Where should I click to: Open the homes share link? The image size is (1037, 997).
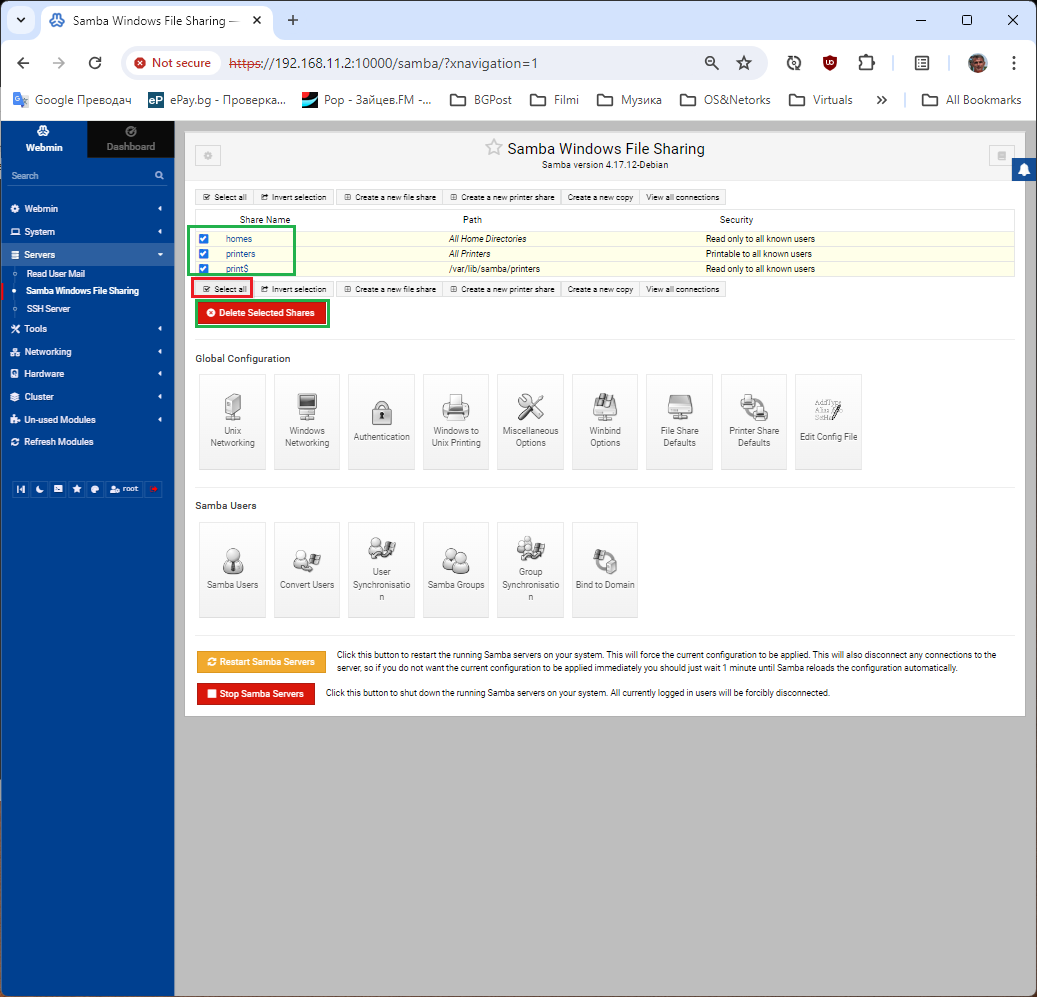point(239,239)
